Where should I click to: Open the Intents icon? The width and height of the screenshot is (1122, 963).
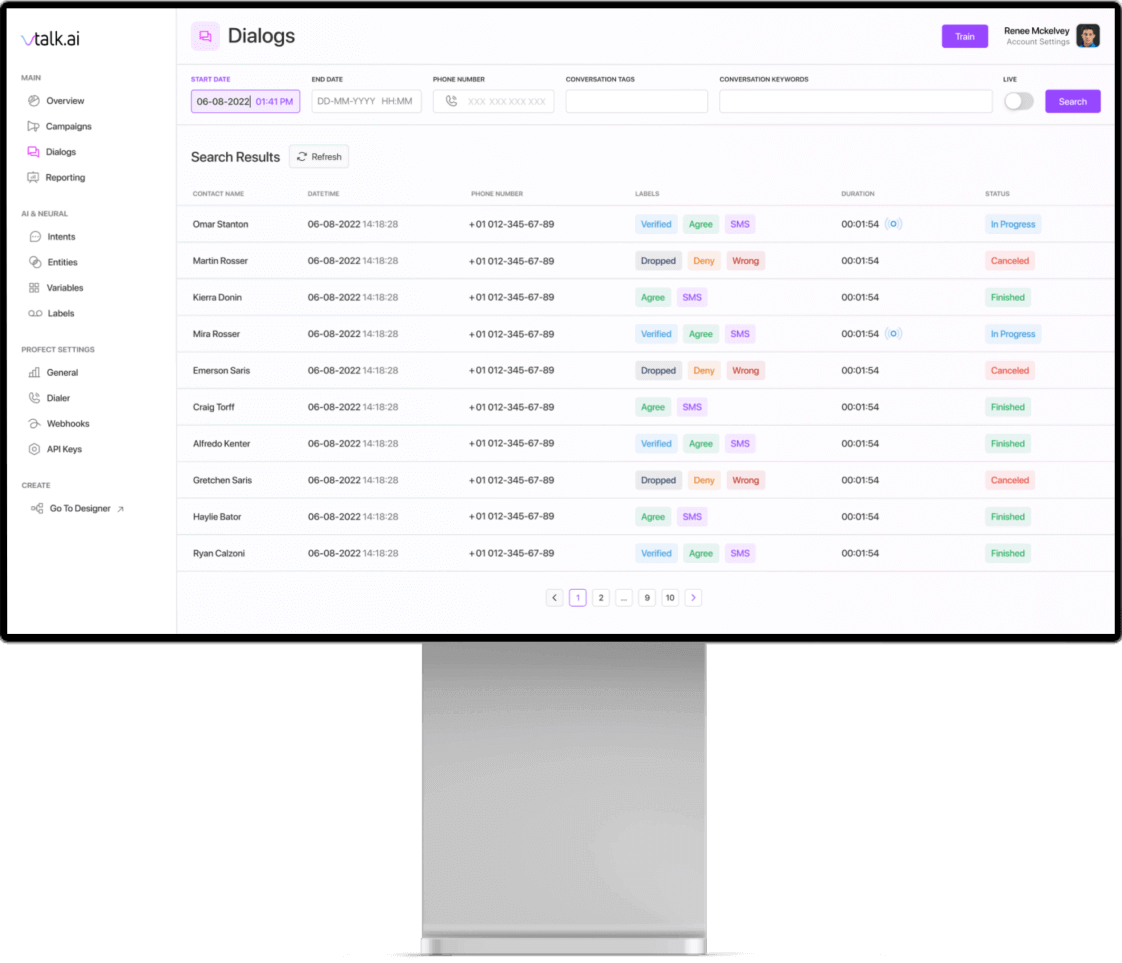click(x=35, y=237)
